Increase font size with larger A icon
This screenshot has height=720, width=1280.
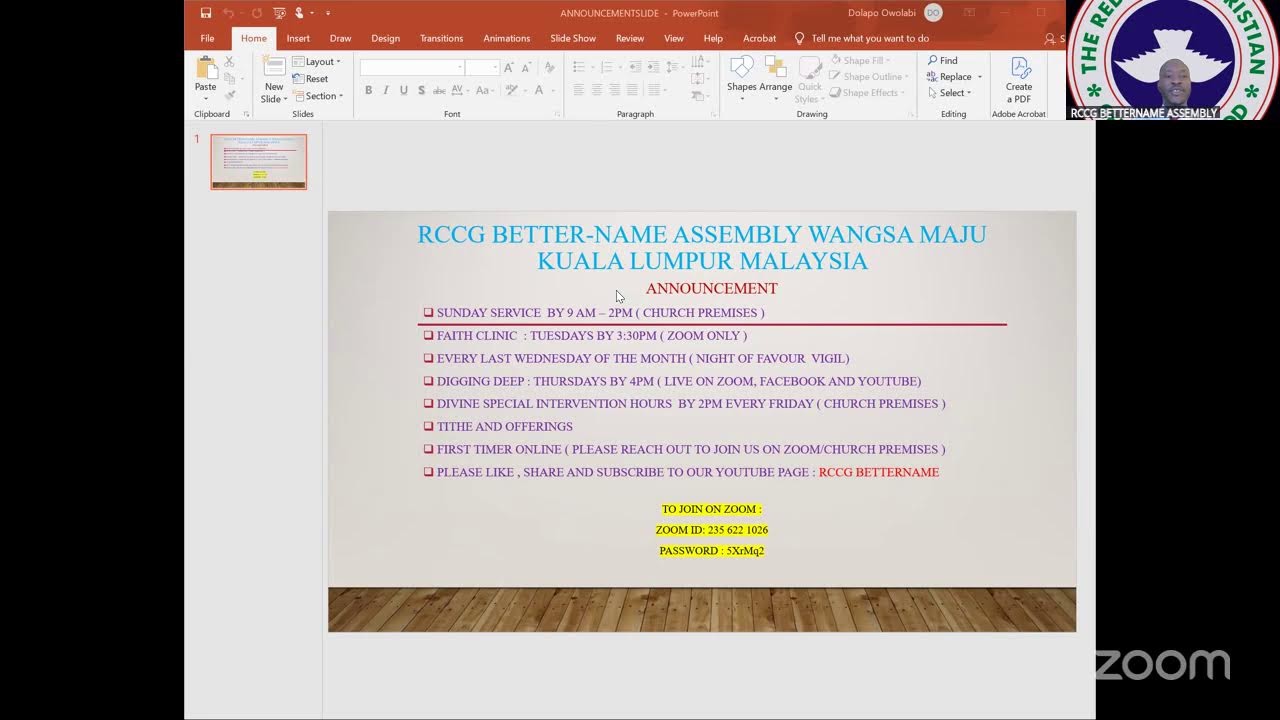[x=509, y=68]
